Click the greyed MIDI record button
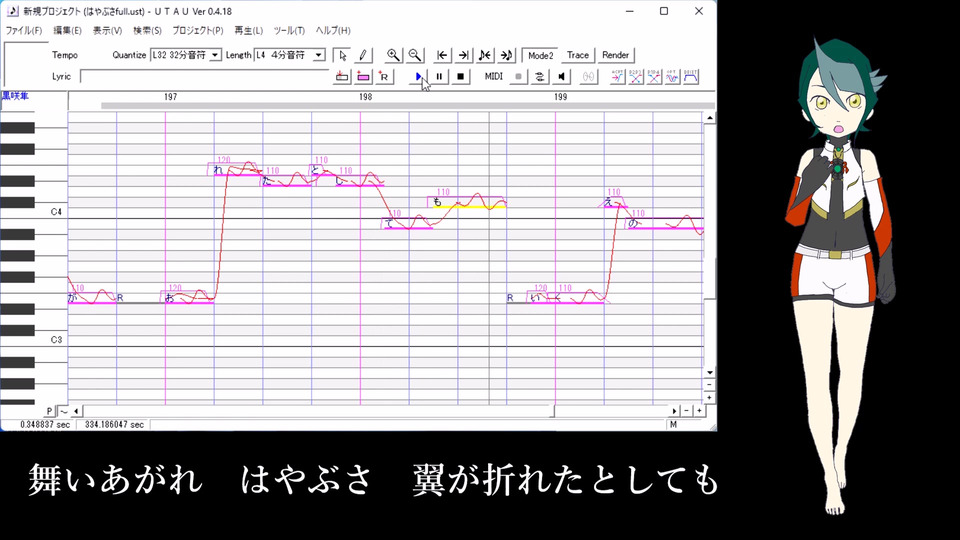Viewport: 960px width, 540px height. pos(519,77)
